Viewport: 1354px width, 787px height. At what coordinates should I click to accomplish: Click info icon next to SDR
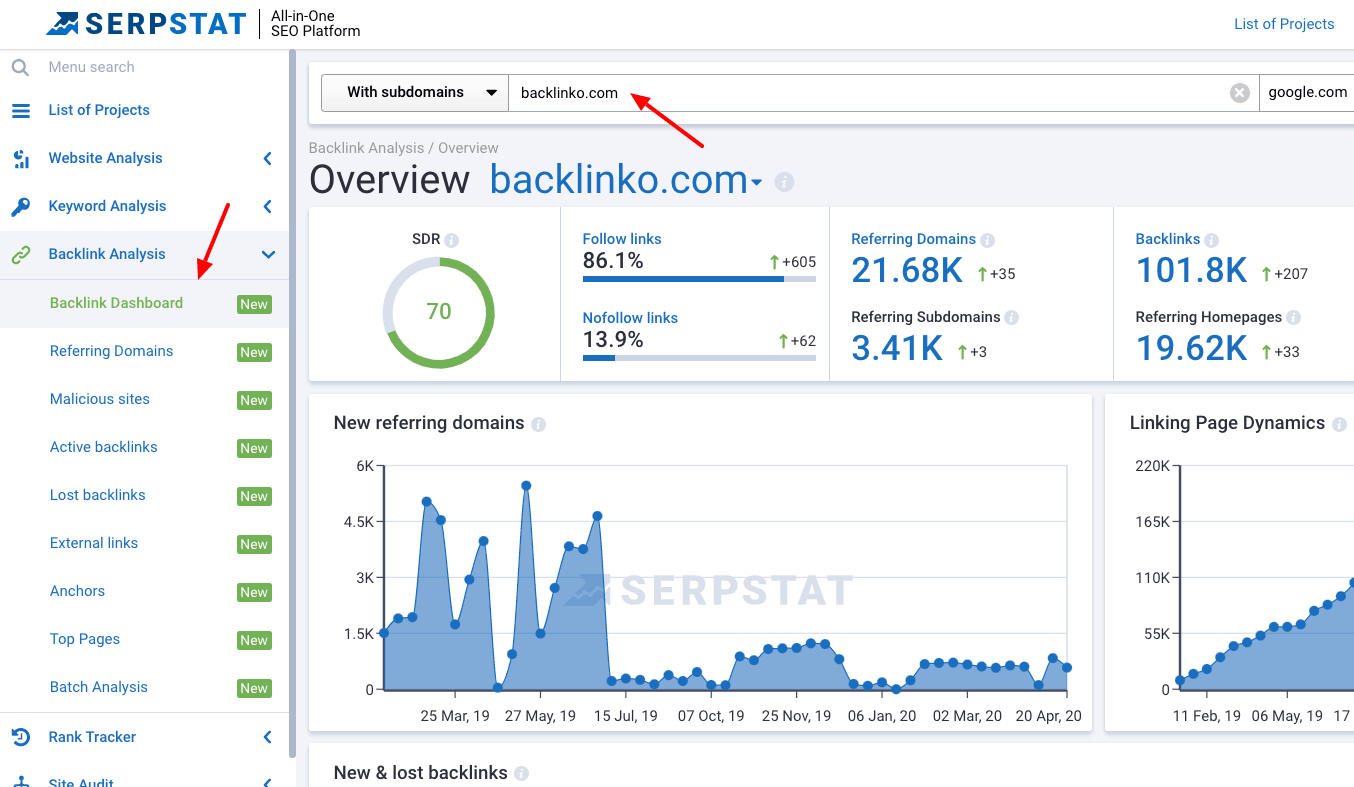point(452,240)
